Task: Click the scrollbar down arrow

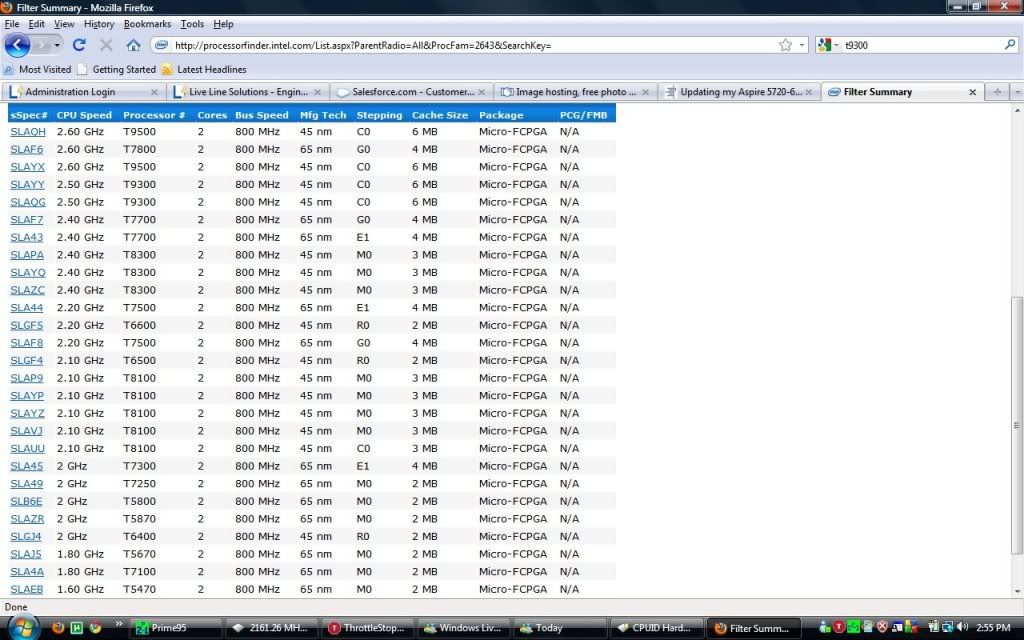Action: click(1017, 591)
